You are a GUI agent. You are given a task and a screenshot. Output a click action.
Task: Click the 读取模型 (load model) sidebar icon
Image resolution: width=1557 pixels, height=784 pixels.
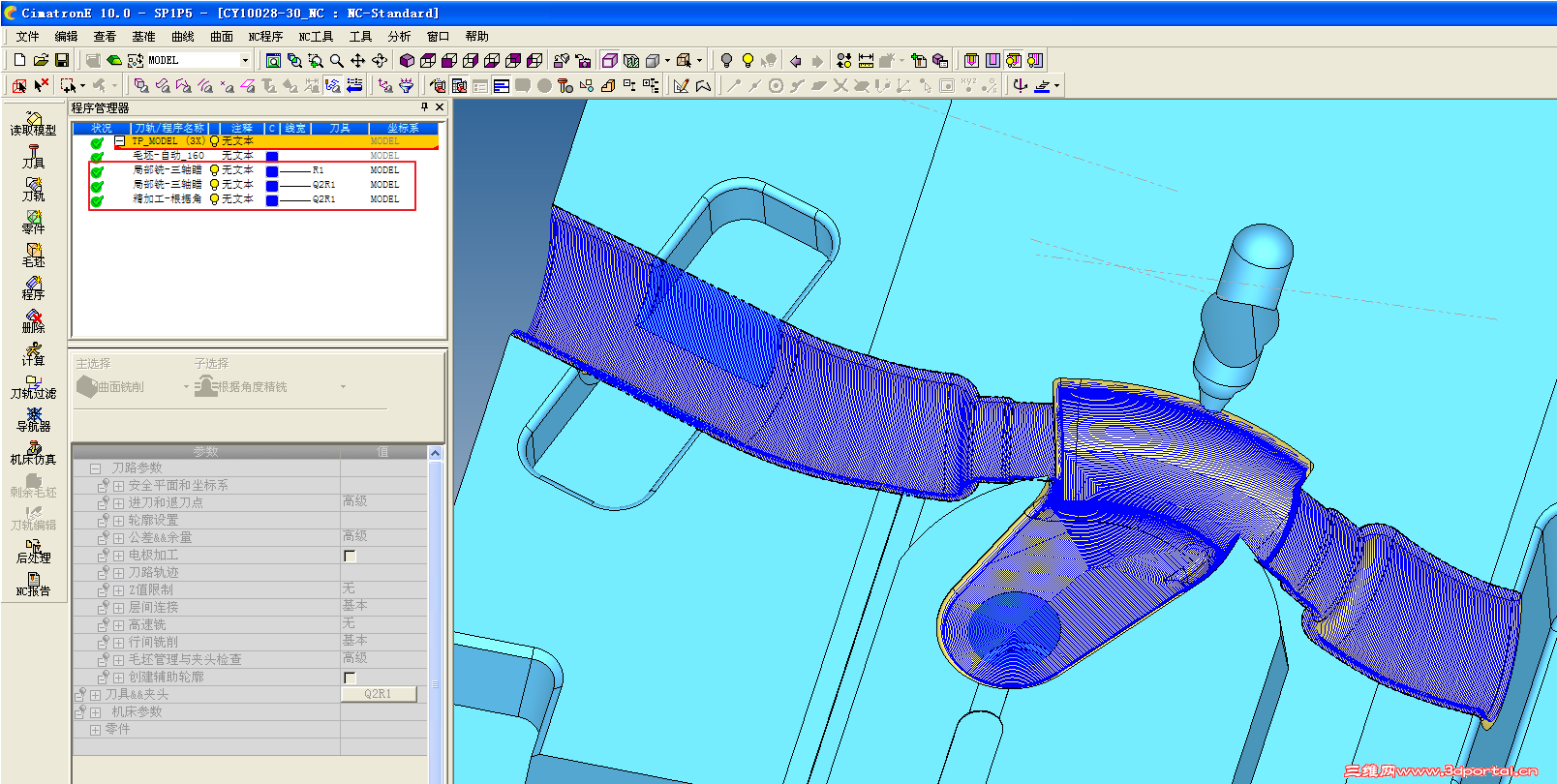click(x=33, y=123)
